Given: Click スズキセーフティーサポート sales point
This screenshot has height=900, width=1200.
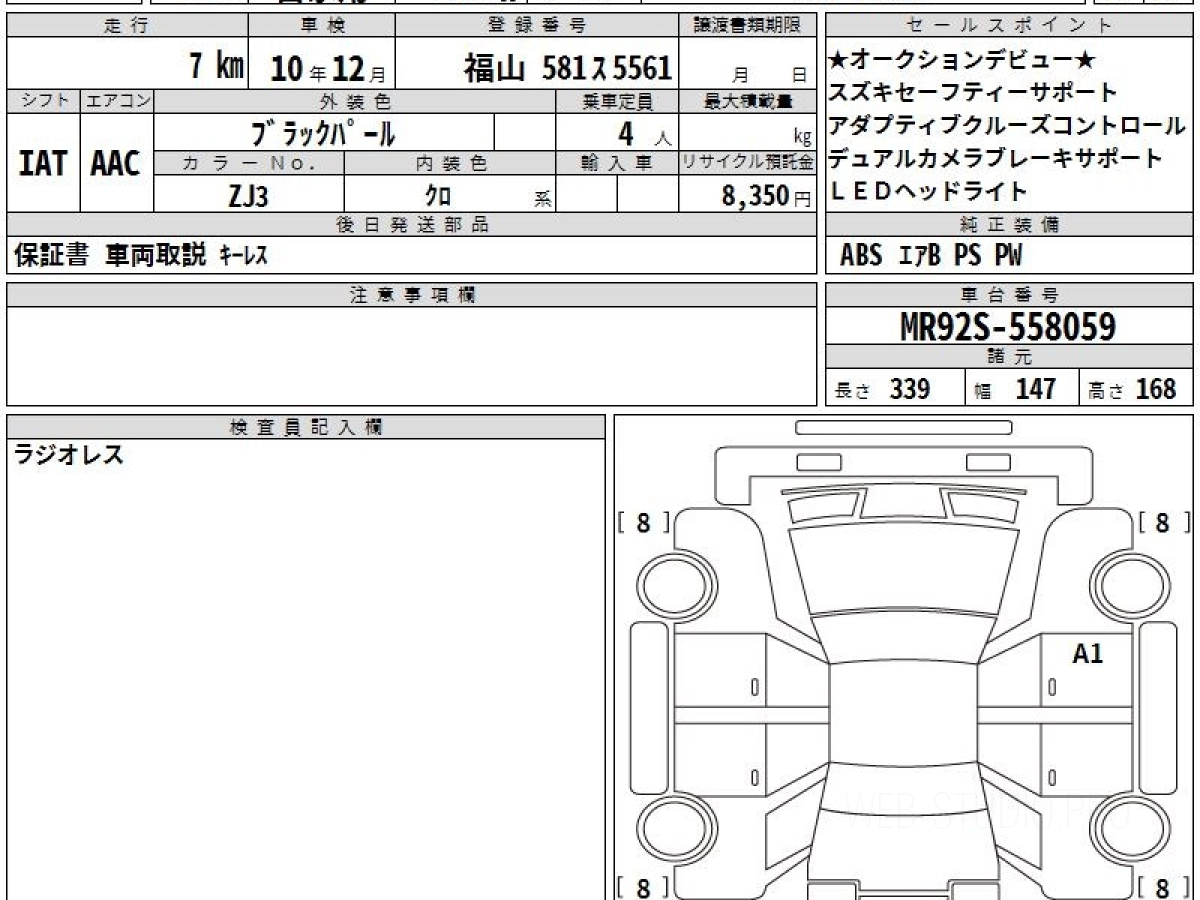Looking at the screenshot, I should coord(973,93).
